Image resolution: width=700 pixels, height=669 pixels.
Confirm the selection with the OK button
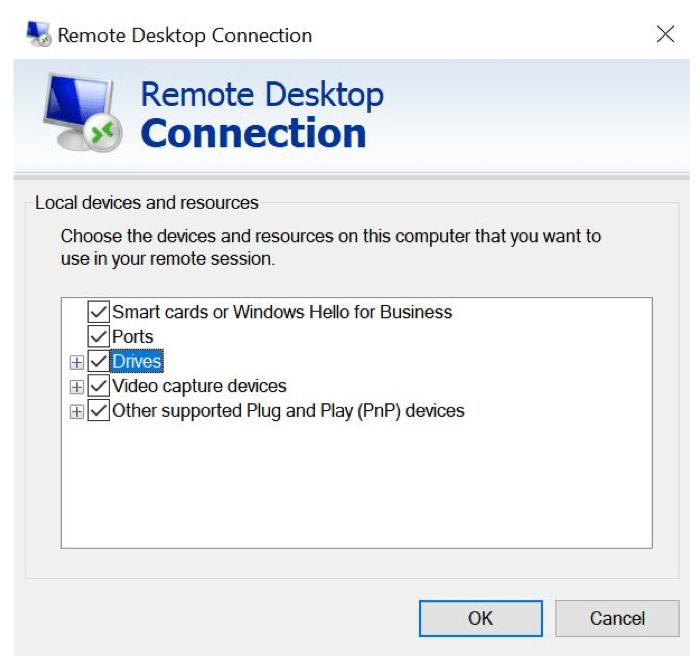tap(480, 618)
